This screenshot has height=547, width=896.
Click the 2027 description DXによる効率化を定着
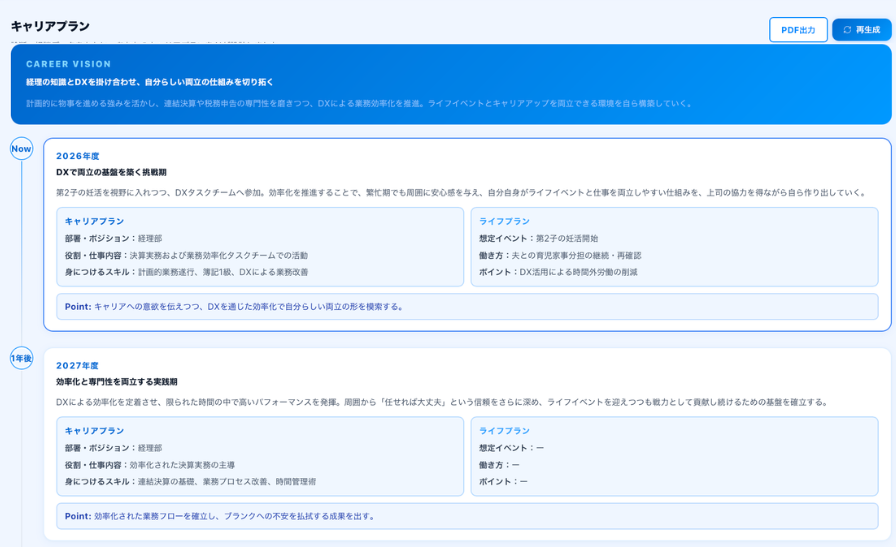click(442, 402)
